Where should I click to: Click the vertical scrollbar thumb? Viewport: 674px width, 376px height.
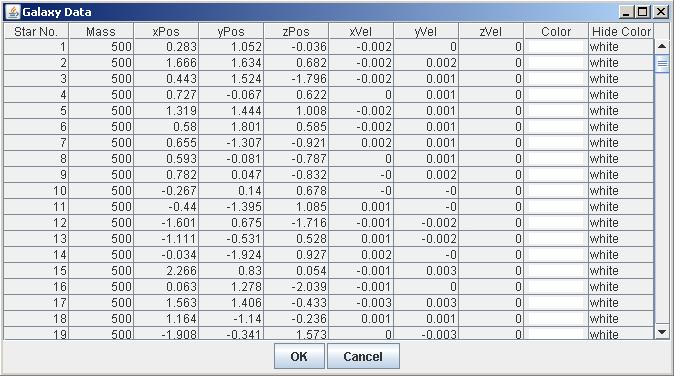coord(662,64)
